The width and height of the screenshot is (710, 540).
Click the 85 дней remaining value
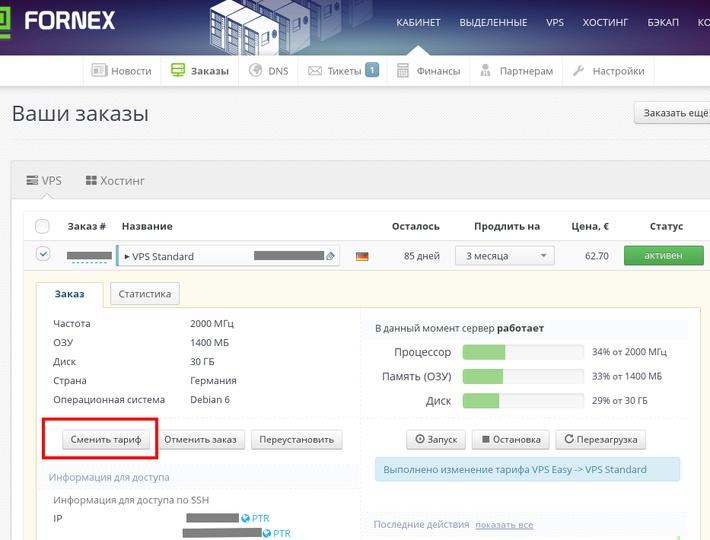[x=422, y=256]
